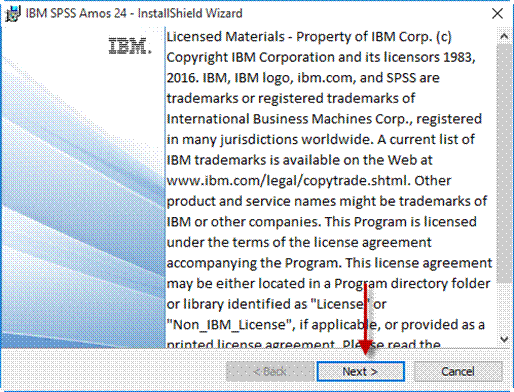Click the line 'IBM trademarks is available on the Web at'
The width and height of the screenshot is (514, 392).
point(299,160)
